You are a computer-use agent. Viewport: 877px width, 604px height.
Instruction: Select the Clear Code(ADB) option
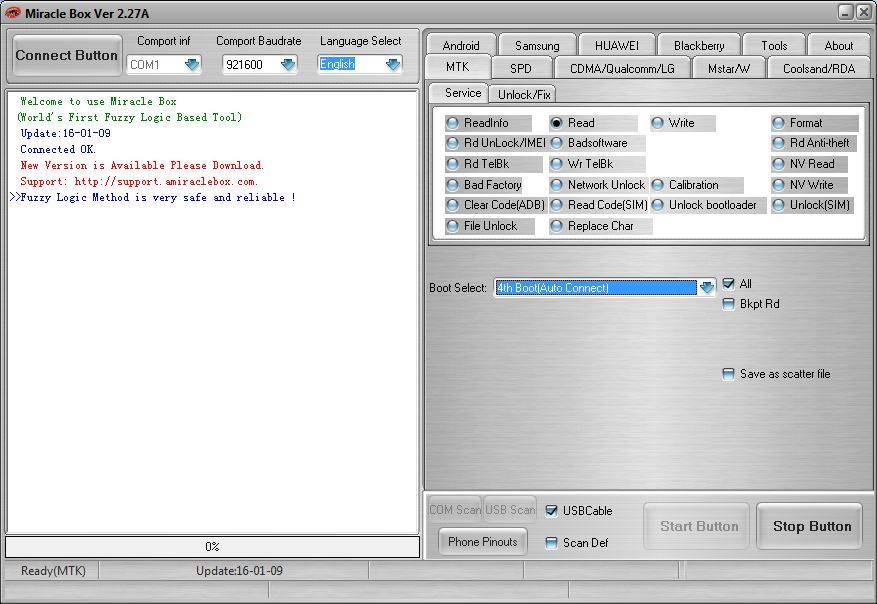[x=496, y=205]
